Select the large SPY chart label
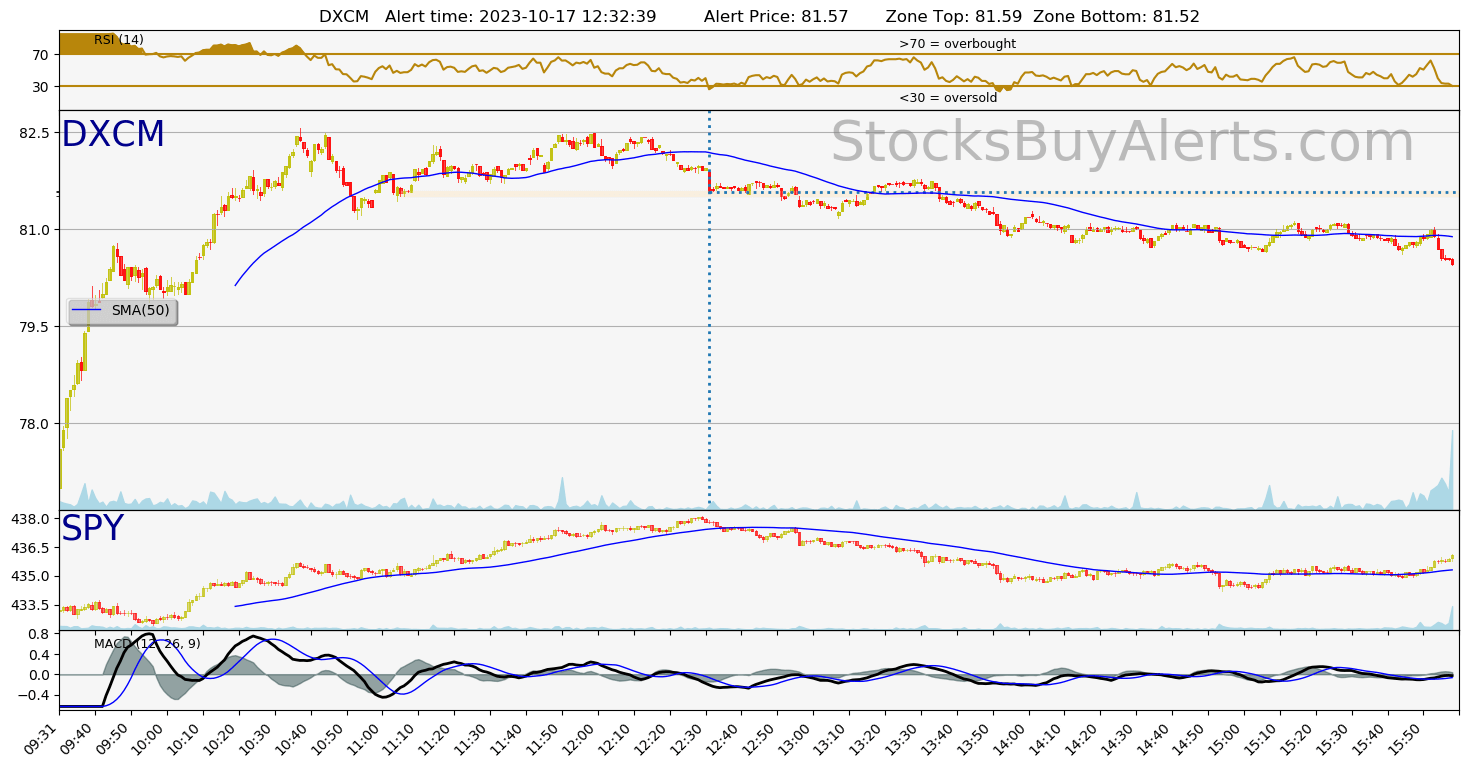 (x=92, y=529)
